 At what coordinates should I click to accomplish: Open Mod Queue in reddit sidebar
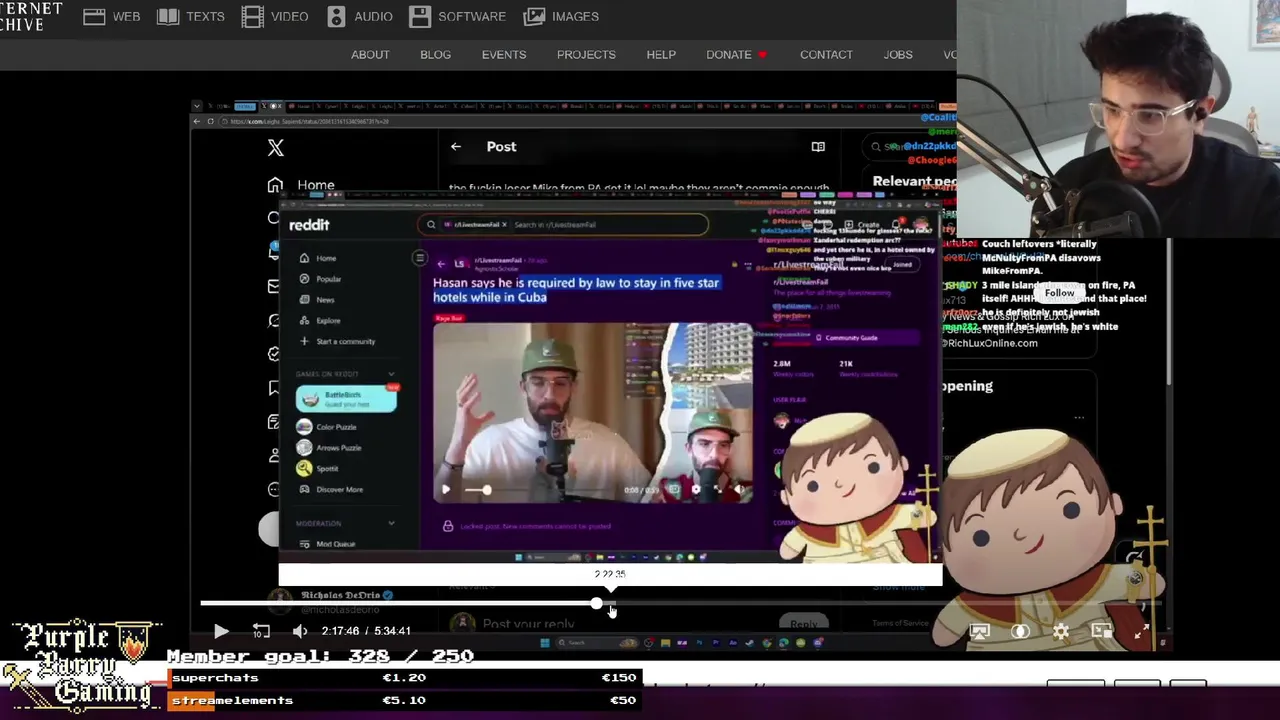327,544
